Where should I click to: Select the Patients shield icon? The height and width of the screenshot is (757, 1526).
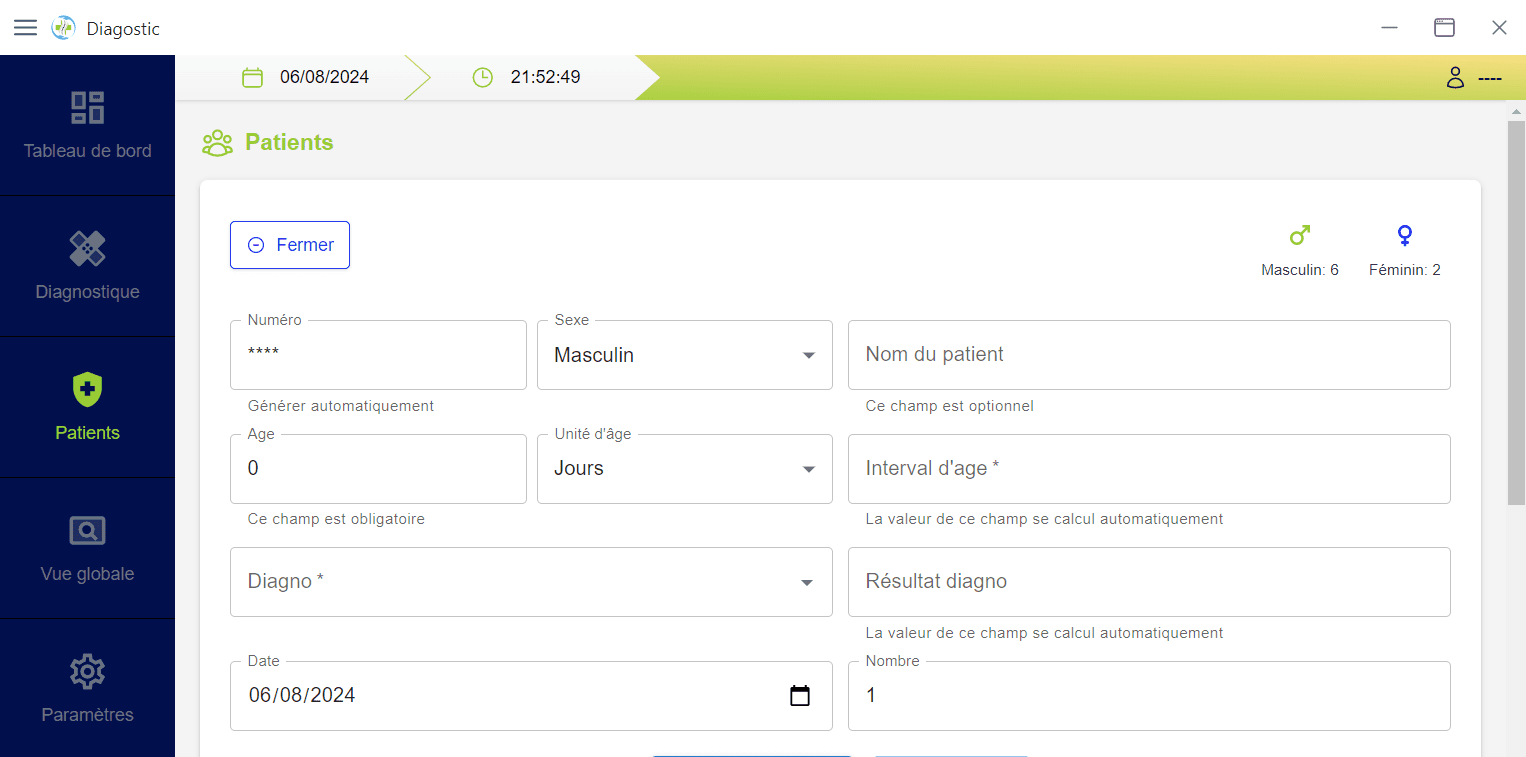click(x=87, y=390)
